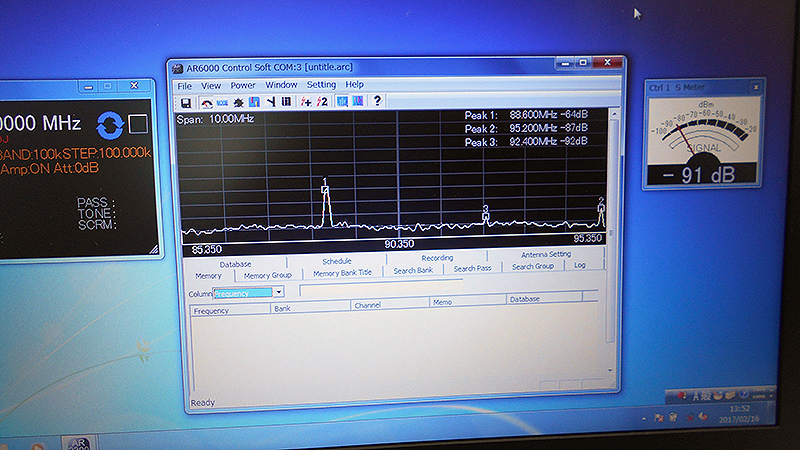Switch to the Search Bank tab
The height and width of the screenshot is (450, 800).
(x=413, y=270)
